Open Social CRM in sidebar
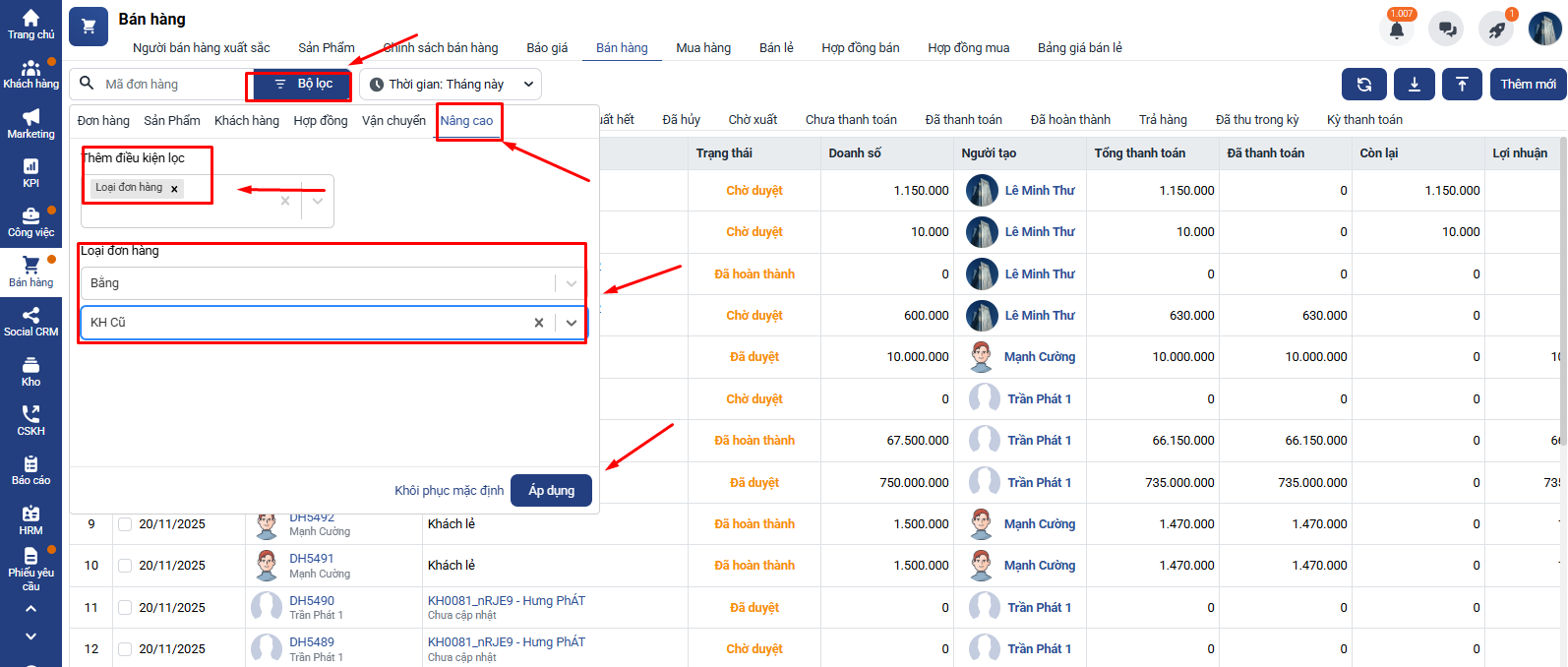Viewport: 1568px width, 667px height. 30,322
